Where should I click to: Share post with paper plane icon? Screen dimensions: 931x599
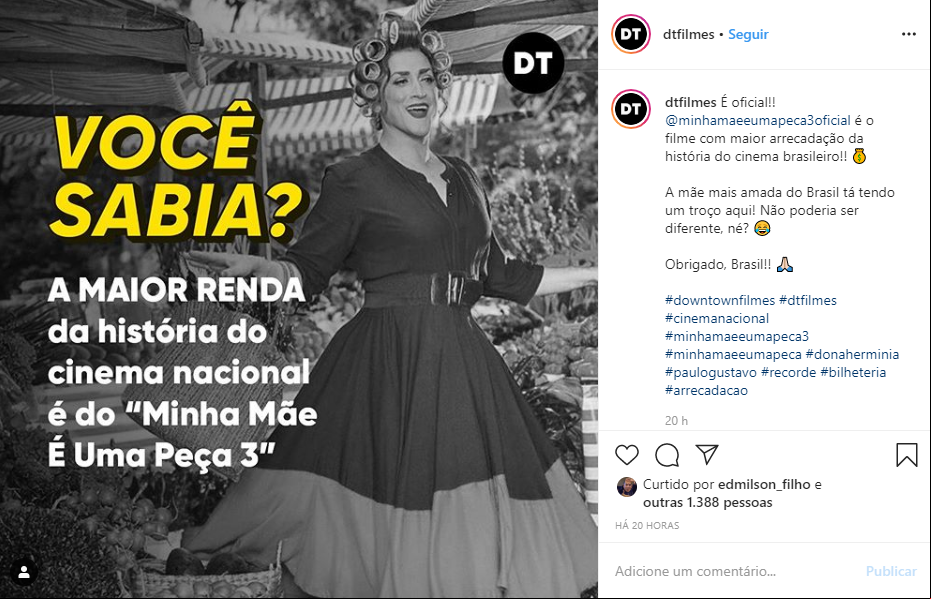pyautogui.click(x=707, y=454)
